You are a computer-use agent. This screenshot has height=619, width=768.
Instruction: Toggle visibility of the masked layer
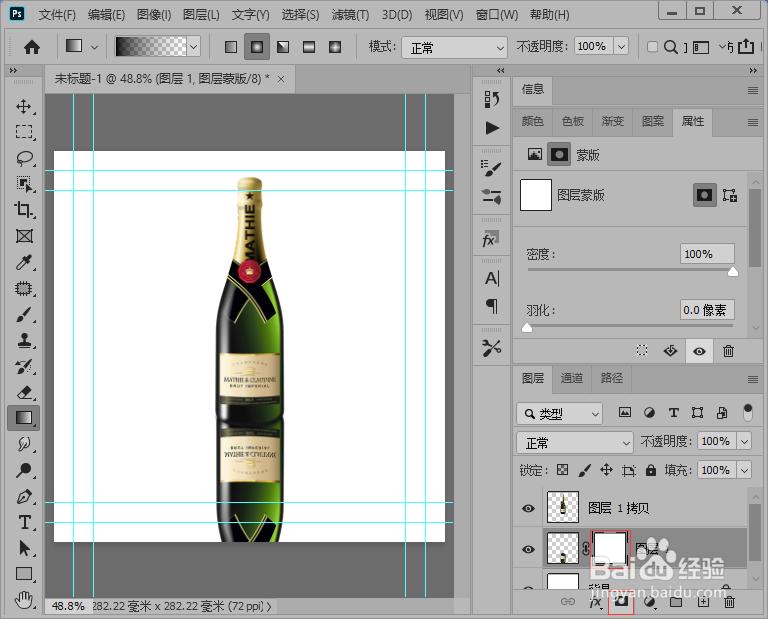528,549
